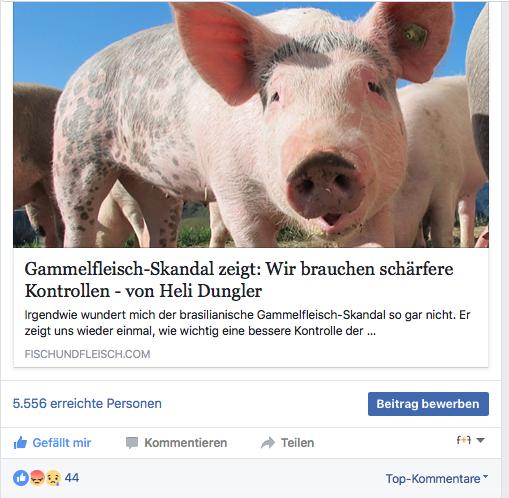Screen dimensions: 509x498
Task: Click the Teilen share arrow icon
Action: click(268, 443)
